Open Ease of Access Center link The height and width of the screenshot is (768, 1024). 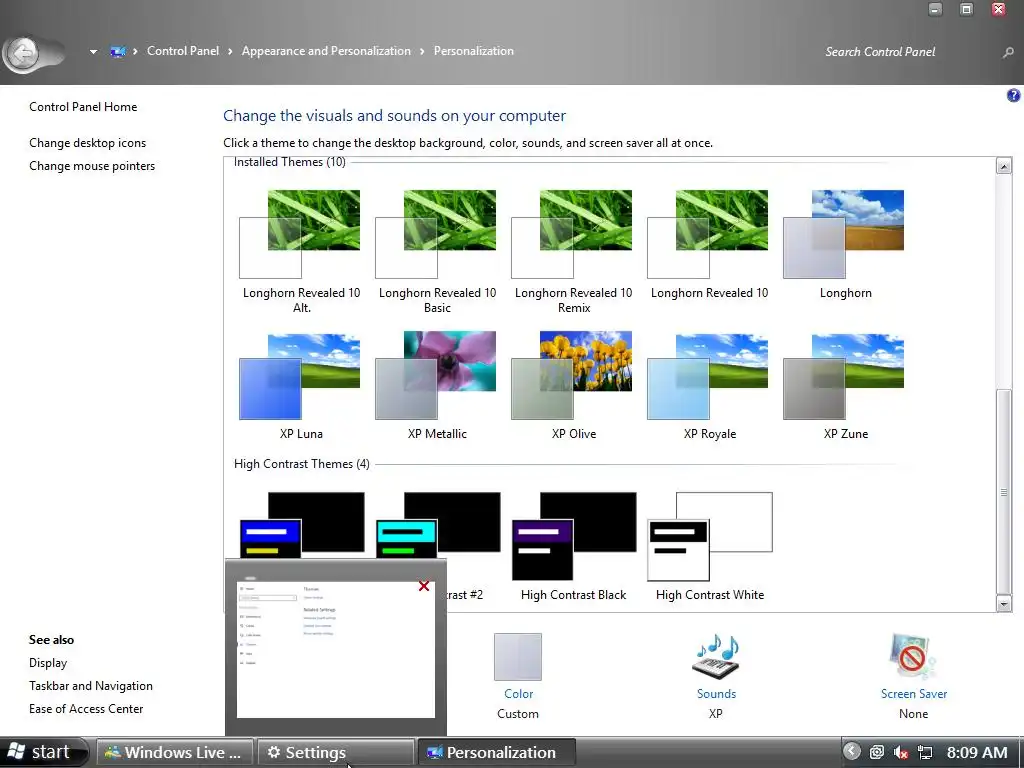(86, 709)
